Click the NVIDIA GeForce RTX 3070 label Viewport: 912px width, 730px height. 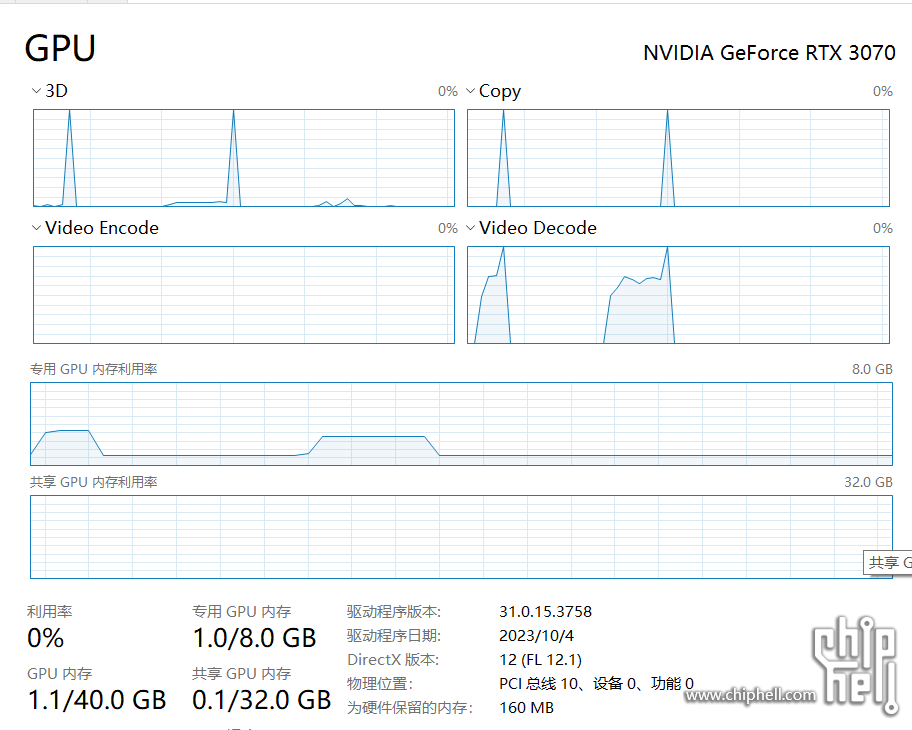pos(769,53)
